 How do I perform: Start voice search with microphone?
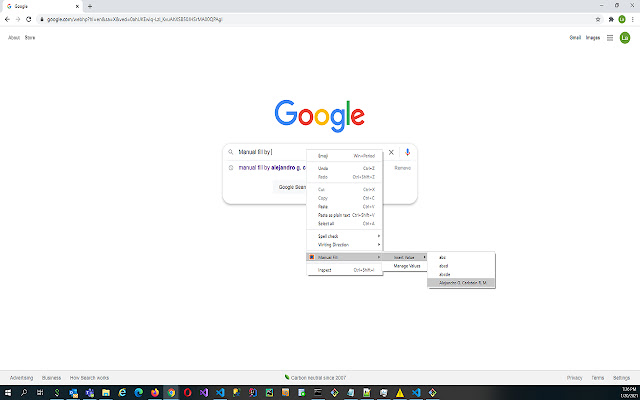(407, 152)
